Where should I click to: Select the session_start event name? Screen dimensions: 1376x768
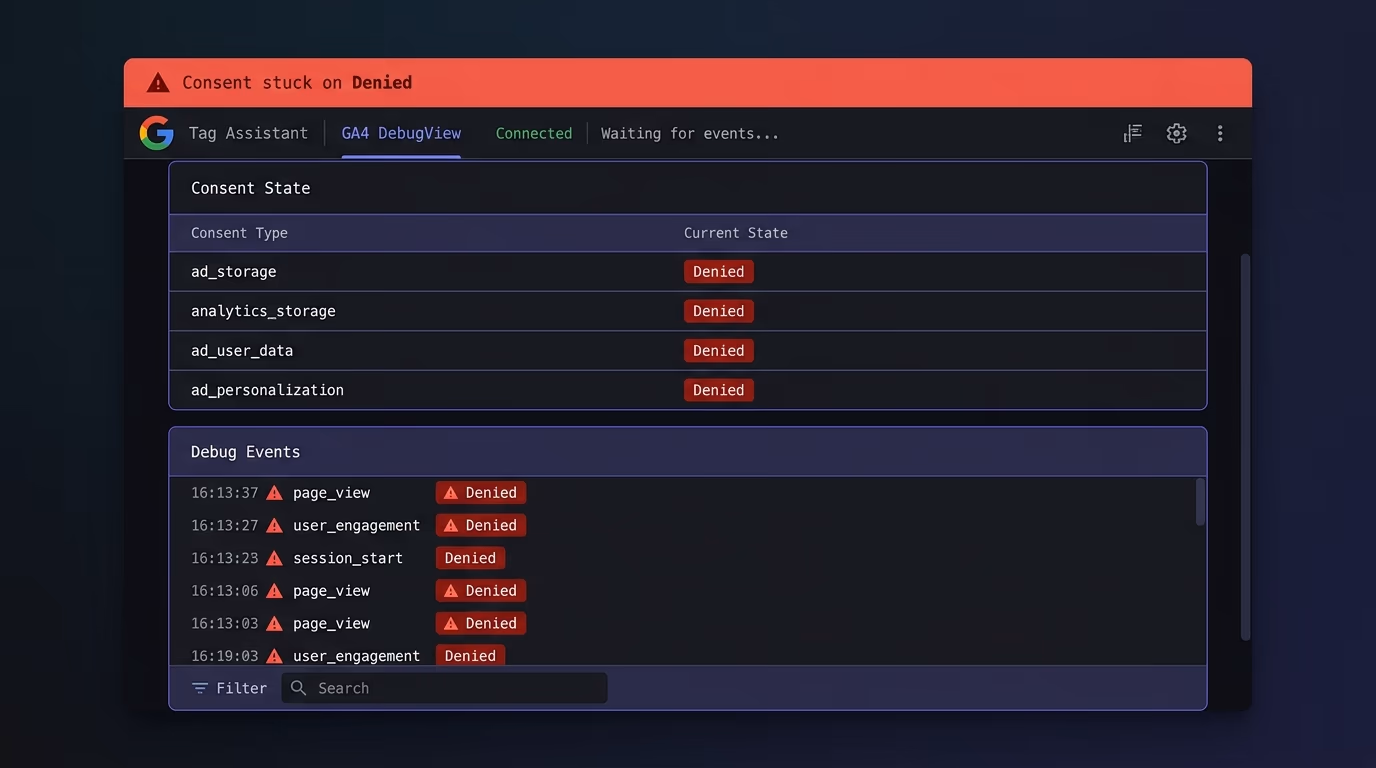(348, 558)
